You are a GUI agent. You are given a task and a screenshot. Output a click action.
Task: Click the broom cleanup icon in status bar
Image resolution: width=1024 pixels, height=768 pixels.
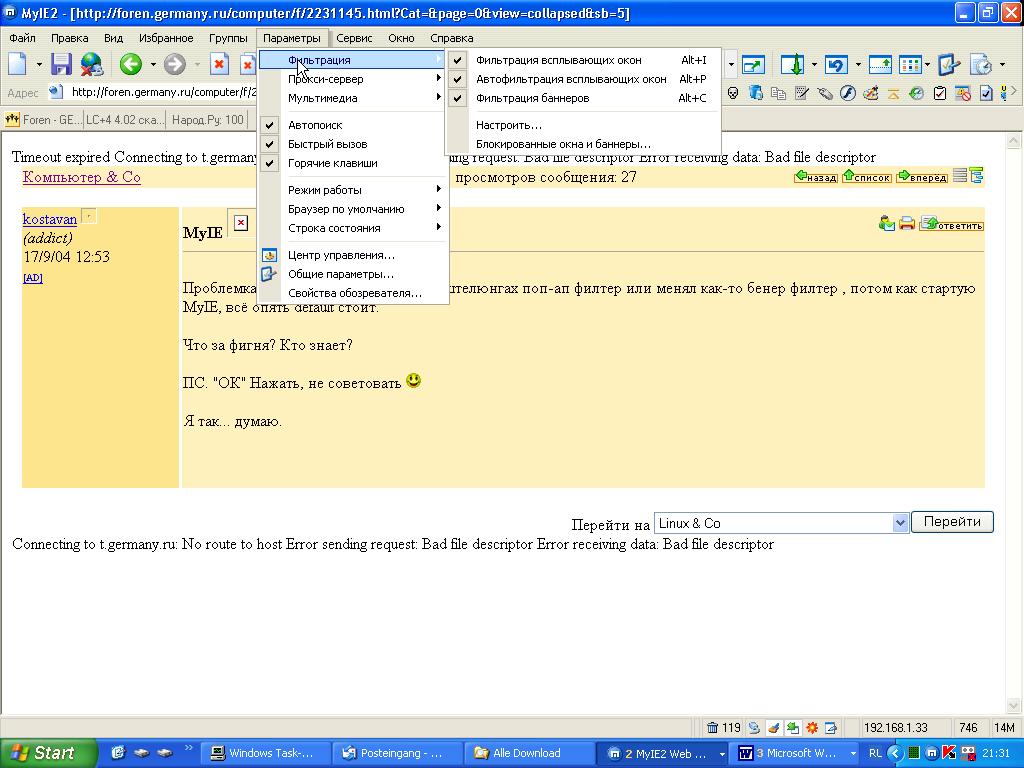point(773,728)
